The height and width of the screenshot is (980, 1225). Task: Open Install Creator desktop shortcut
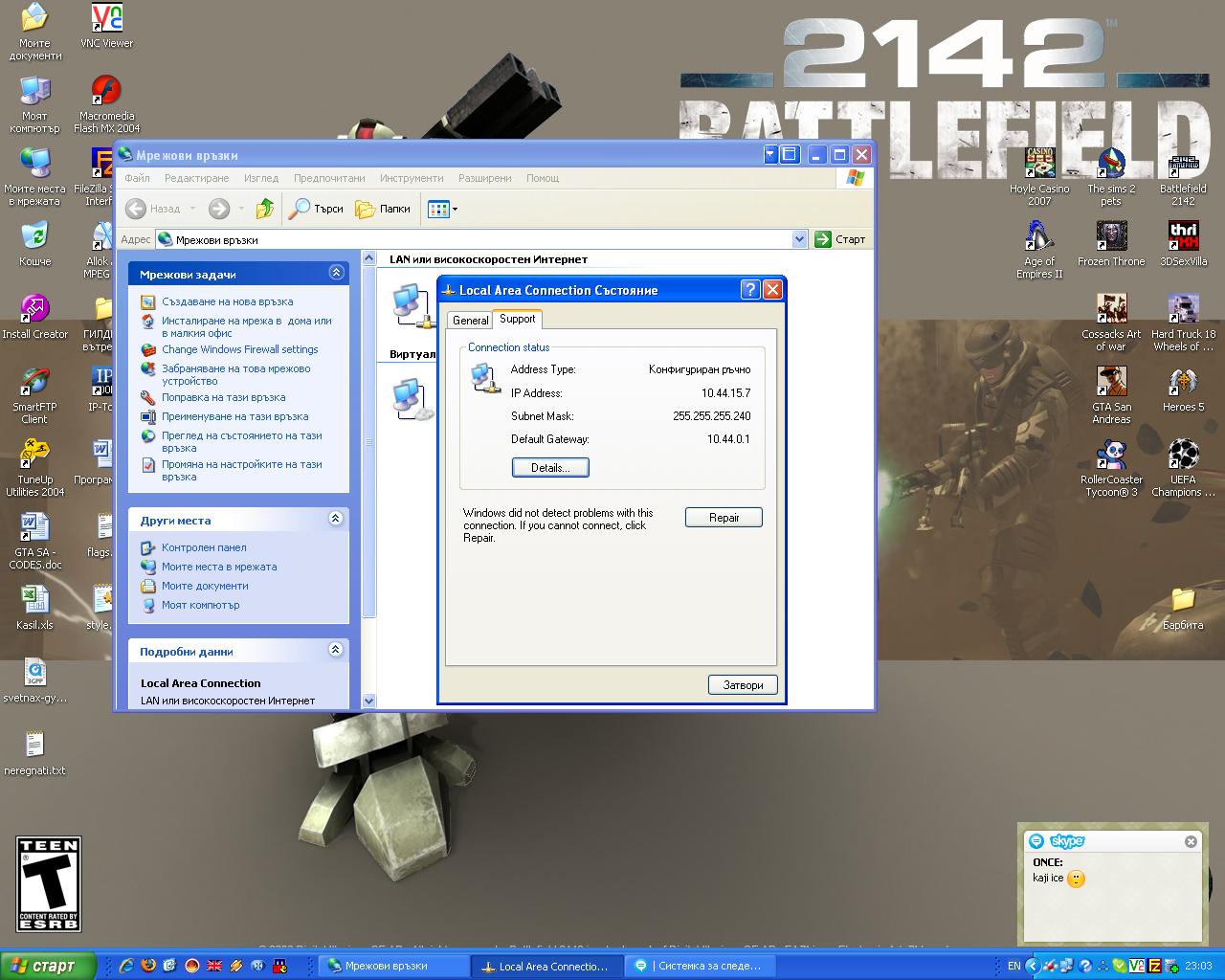34,317
